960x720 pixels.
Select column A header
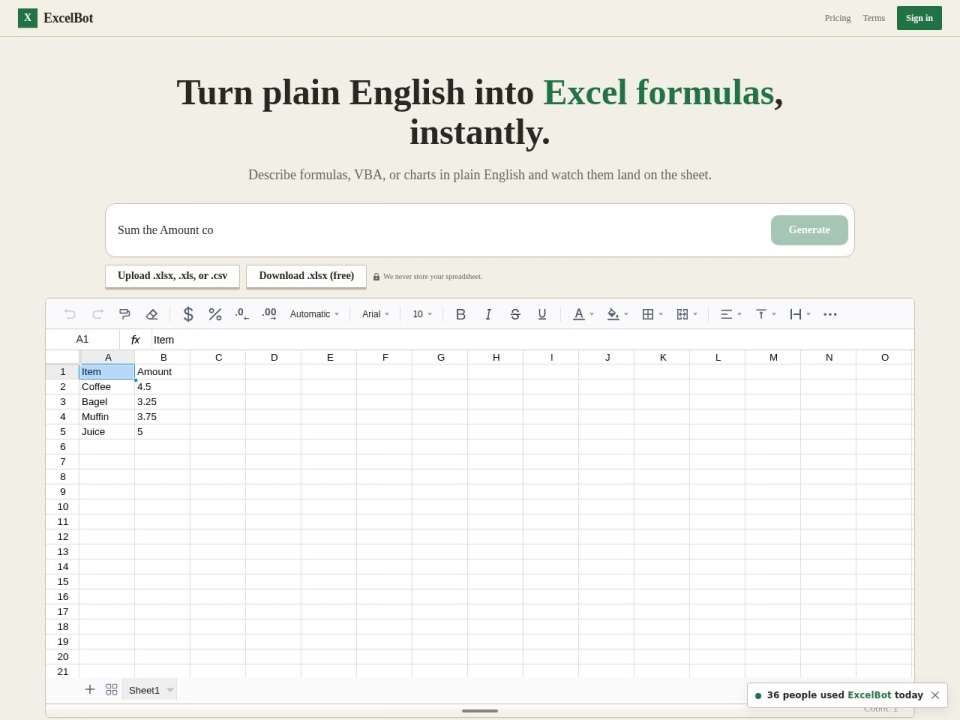pos(107,358)
